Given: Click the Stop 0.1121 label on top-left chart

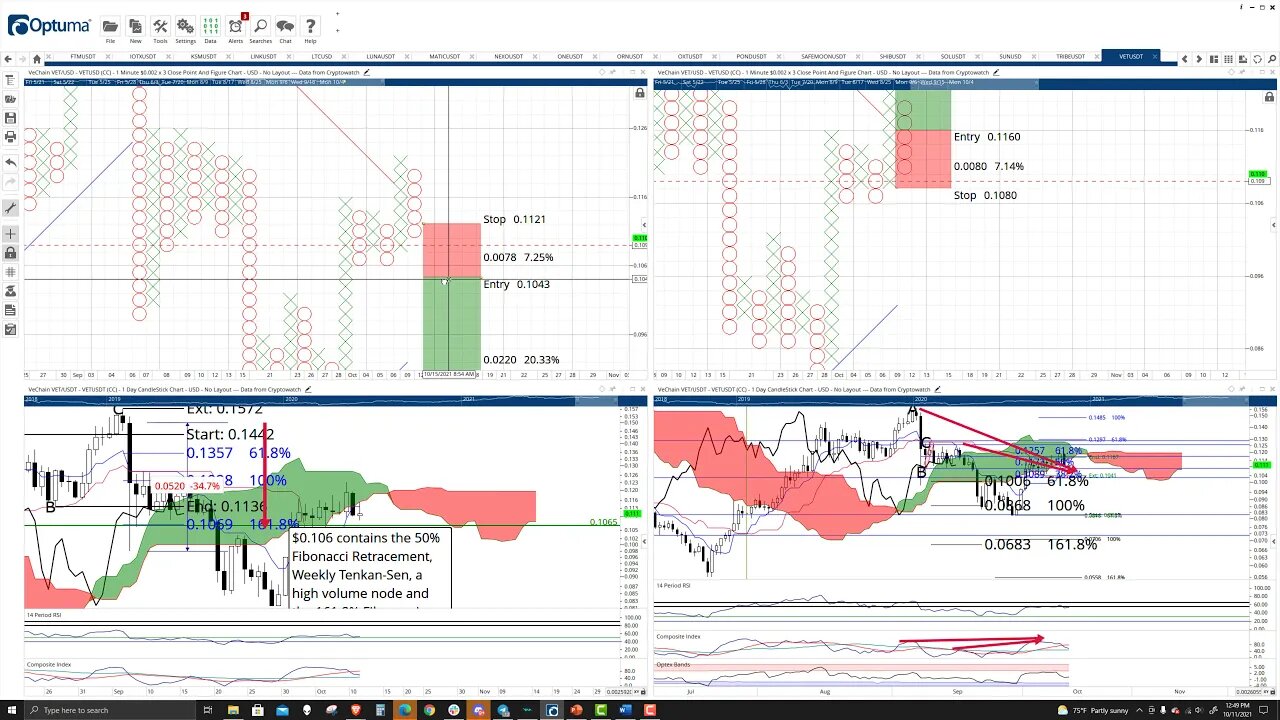Looking at the screenshot, I should (x=514, y=219).
